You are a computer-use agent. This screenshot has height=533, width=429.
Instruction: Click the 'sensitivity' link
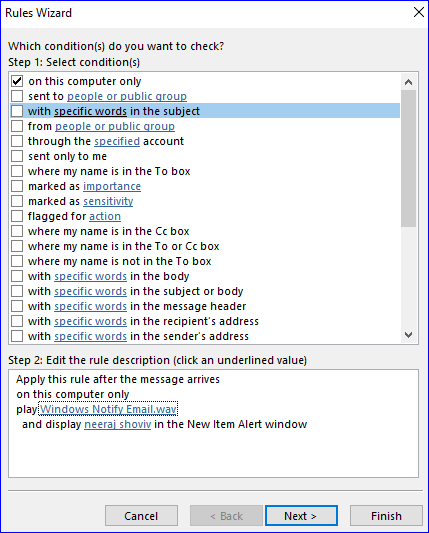108,201
